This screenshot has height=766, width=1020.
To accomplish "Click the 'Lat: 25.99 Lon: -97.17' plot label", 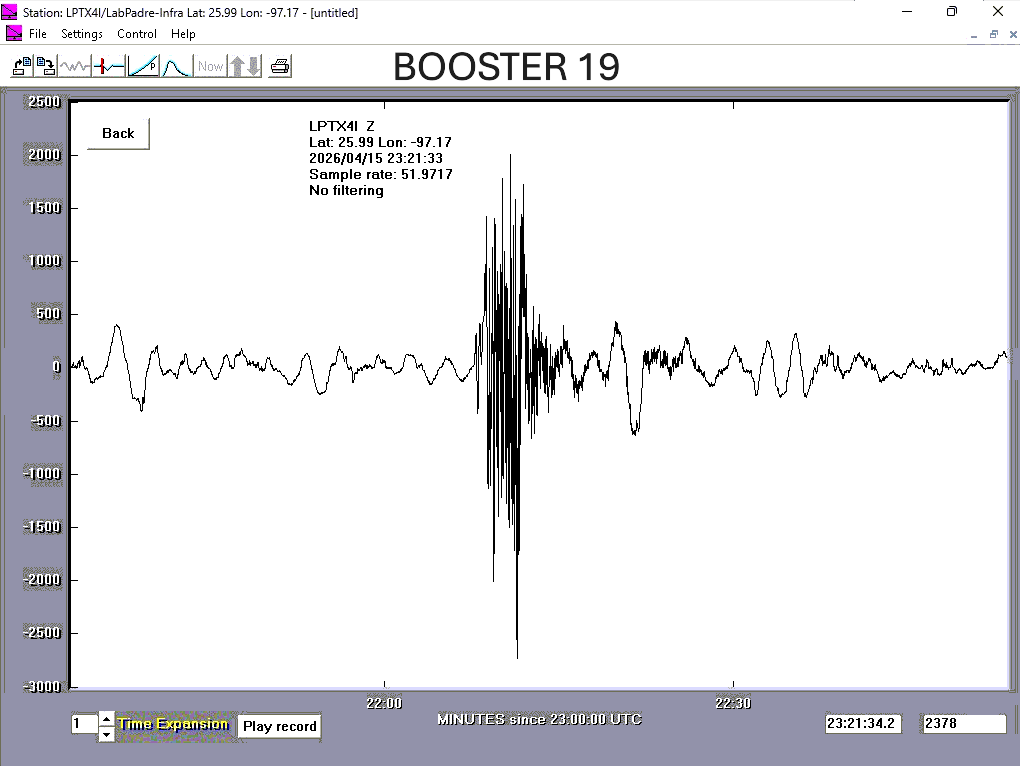I will pos(380,142).
